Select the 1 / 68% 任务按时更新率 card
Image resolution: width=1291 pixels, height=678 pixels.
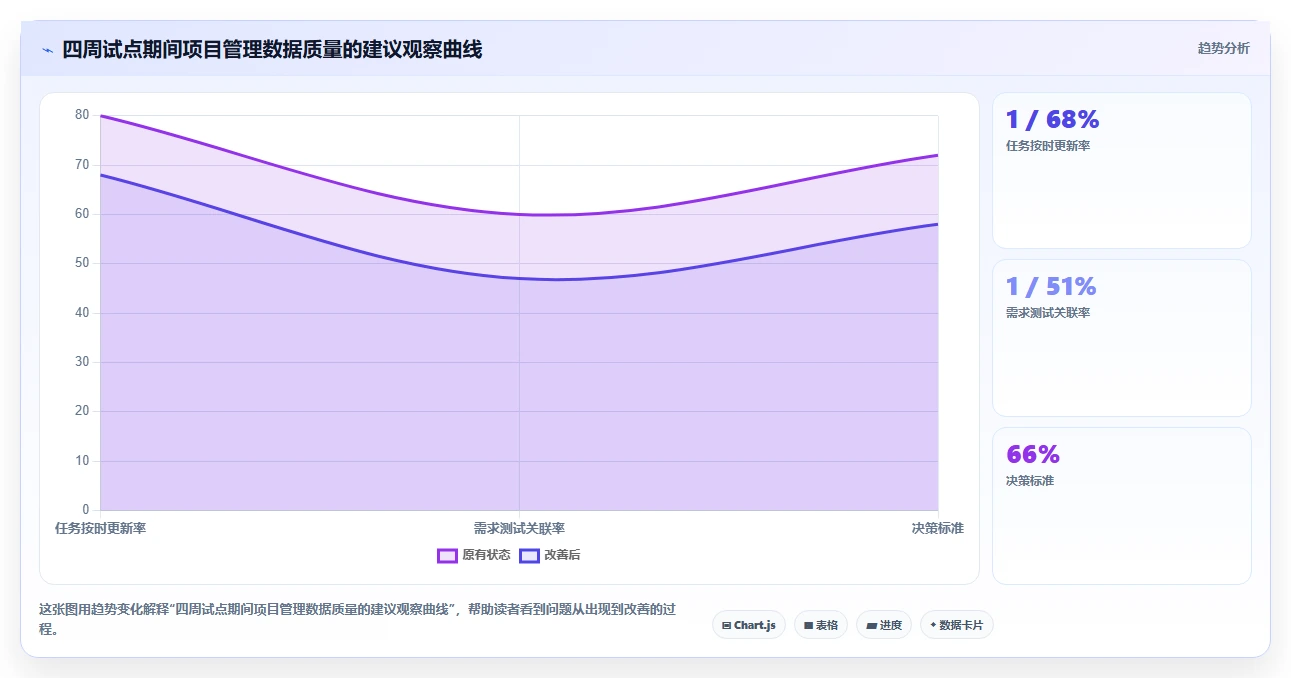tap(1122, 170)
